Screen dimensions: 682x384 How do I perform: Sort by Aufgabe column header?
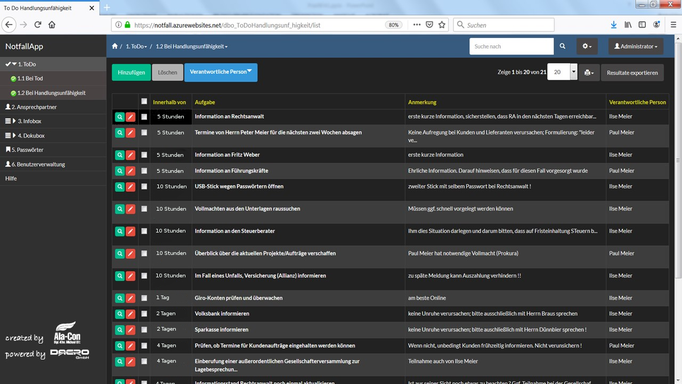point(204,102)
